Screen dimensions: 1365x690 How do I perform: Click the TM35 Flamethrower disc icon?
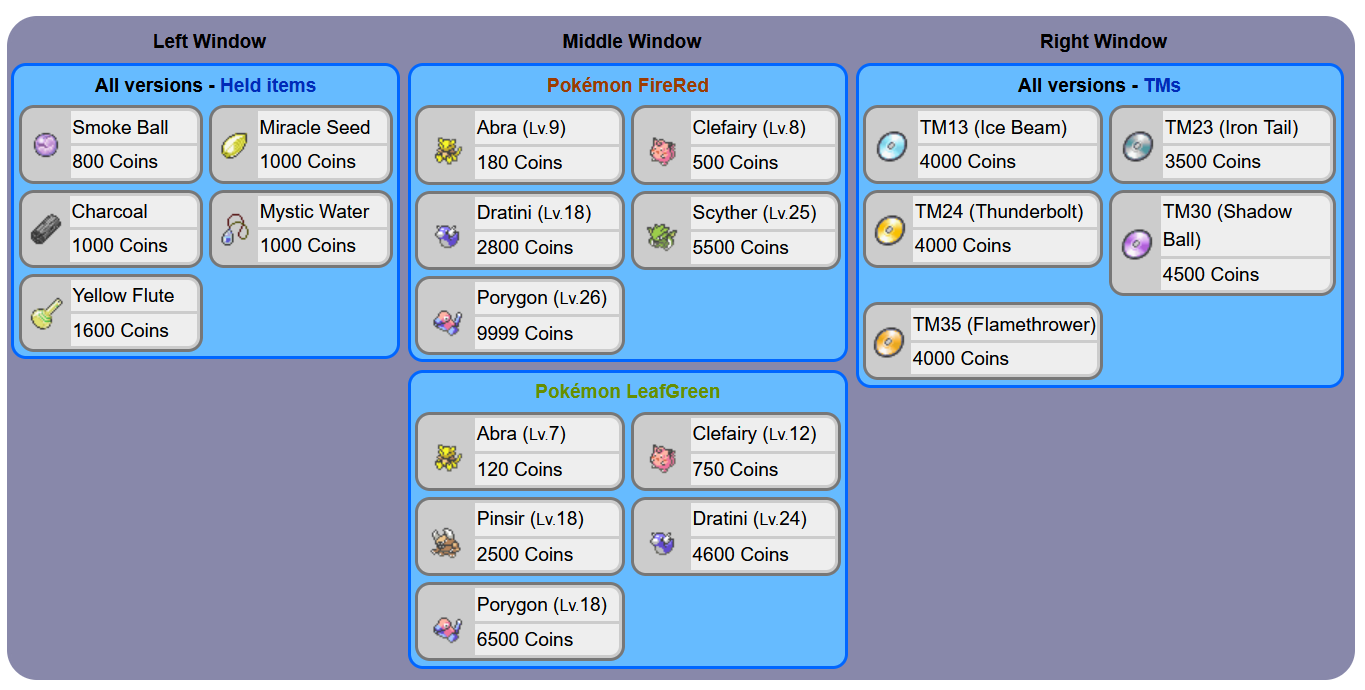[x=889, y=342]
